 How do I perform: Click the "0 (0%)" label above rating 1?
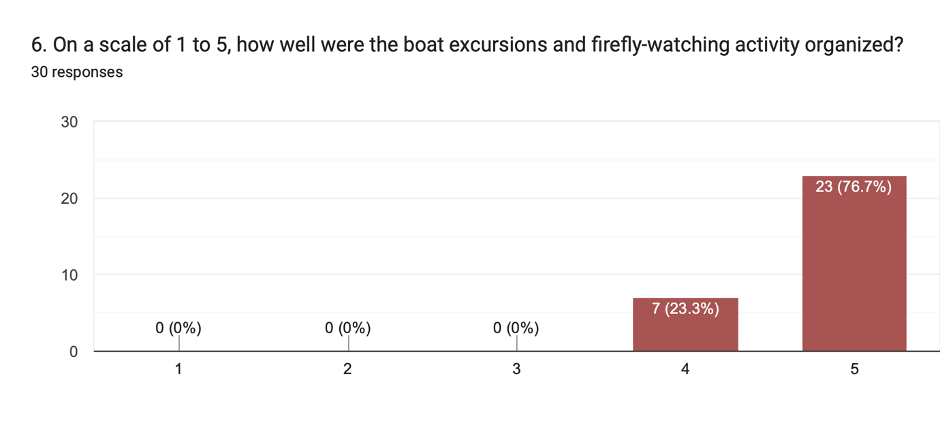179,327
